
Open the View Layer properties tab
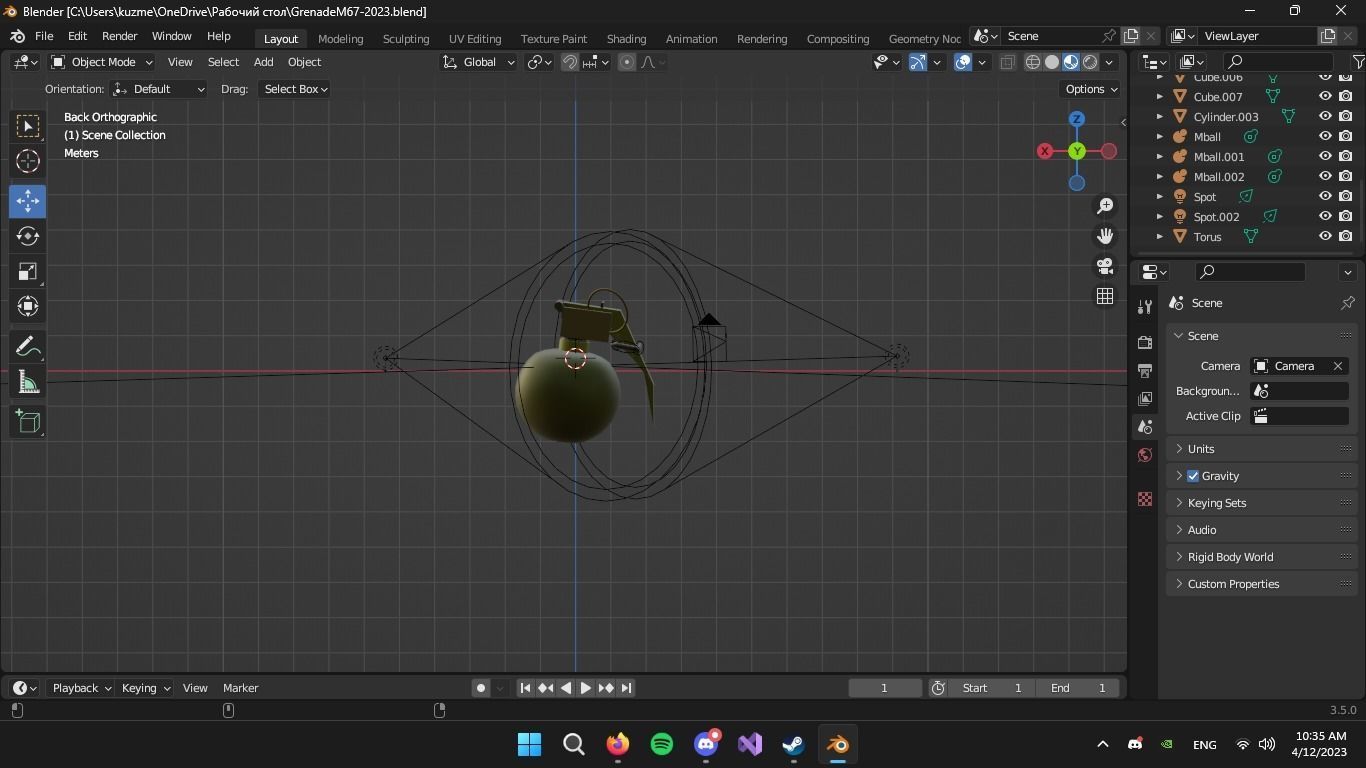1145,398
